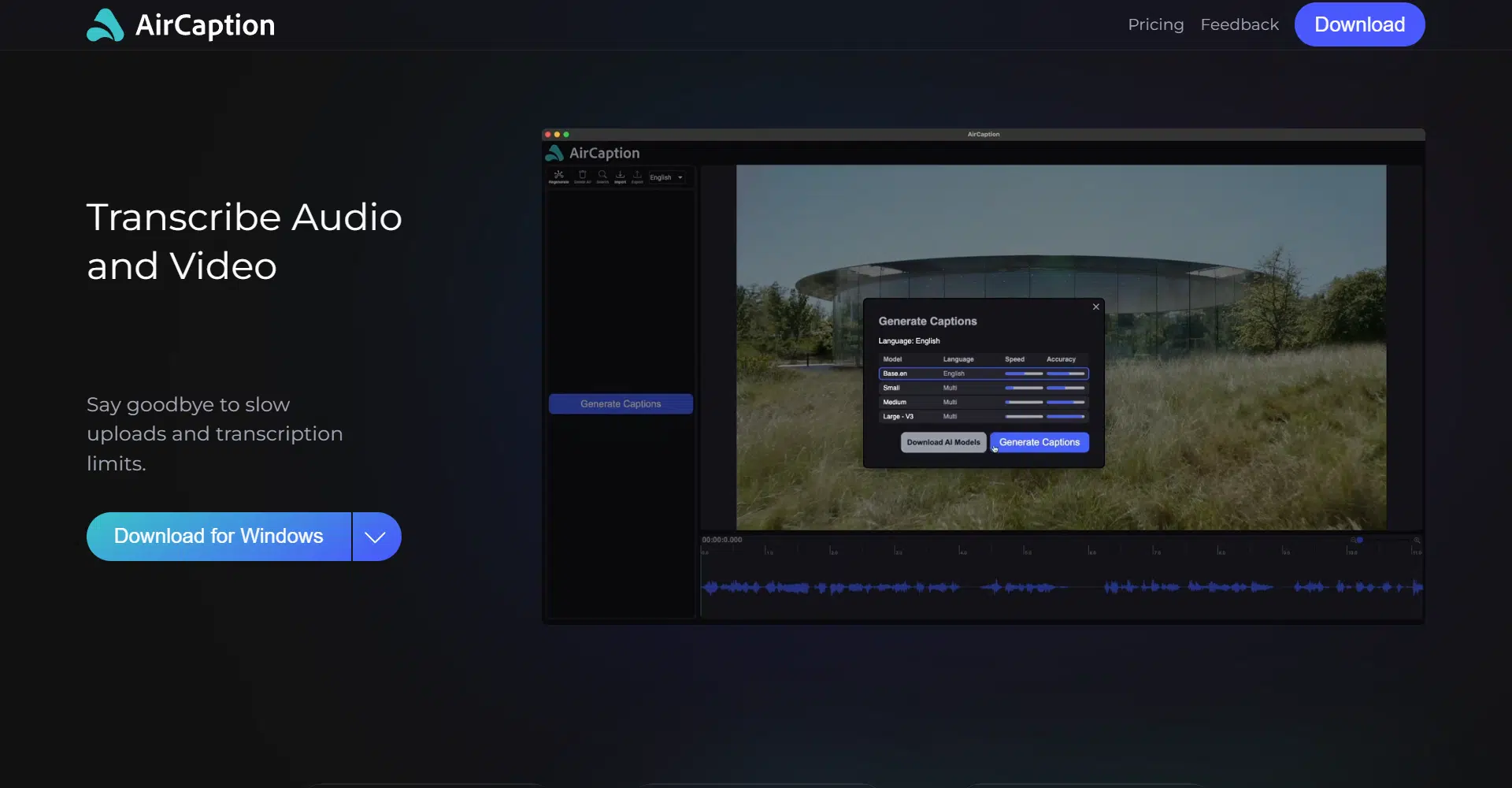Expand the download options chevron

pos(376,537)
